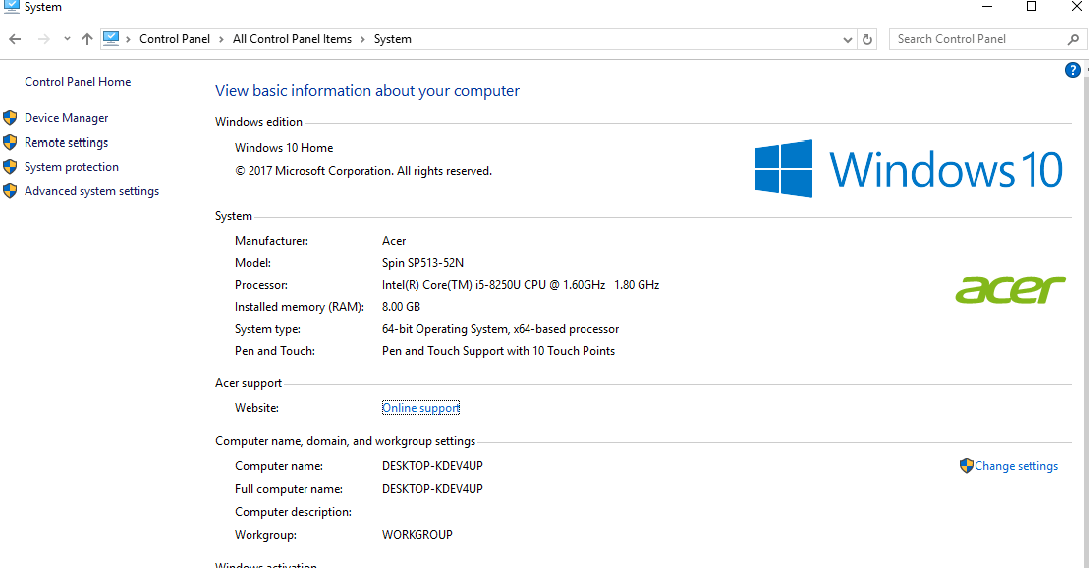Open Remote settings link
Screen dimensions: 1089x568
tap(66, 143)
